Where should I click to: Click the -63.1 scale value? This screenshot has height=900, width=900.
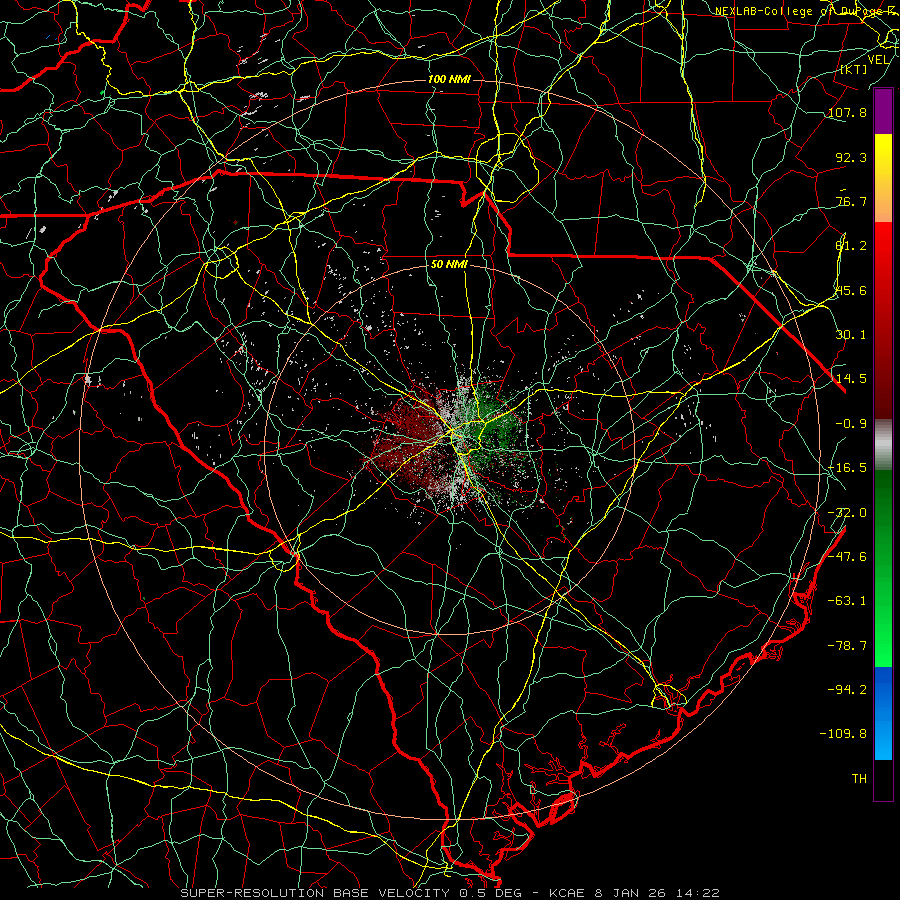point(847,601)
